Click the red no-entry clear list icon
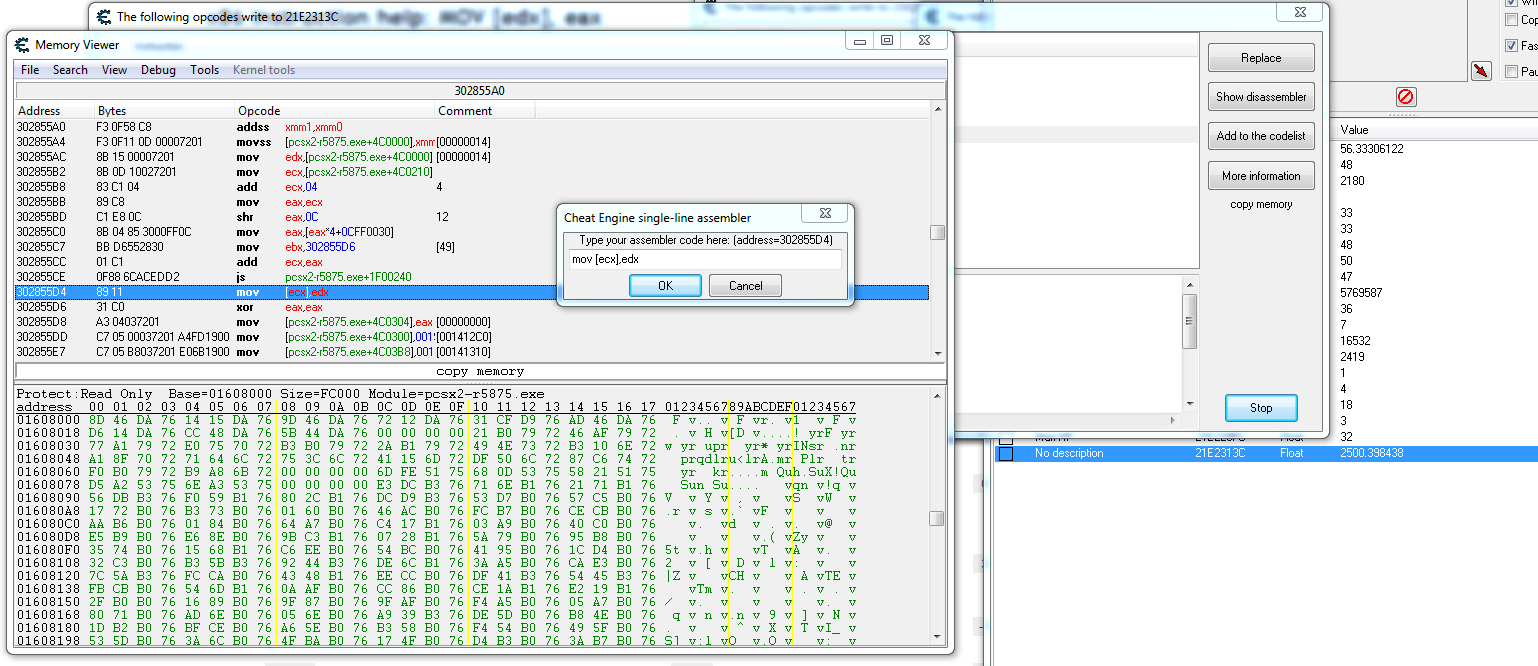This screenshot has width=1538, height=666. click(x=1405, y=97)
